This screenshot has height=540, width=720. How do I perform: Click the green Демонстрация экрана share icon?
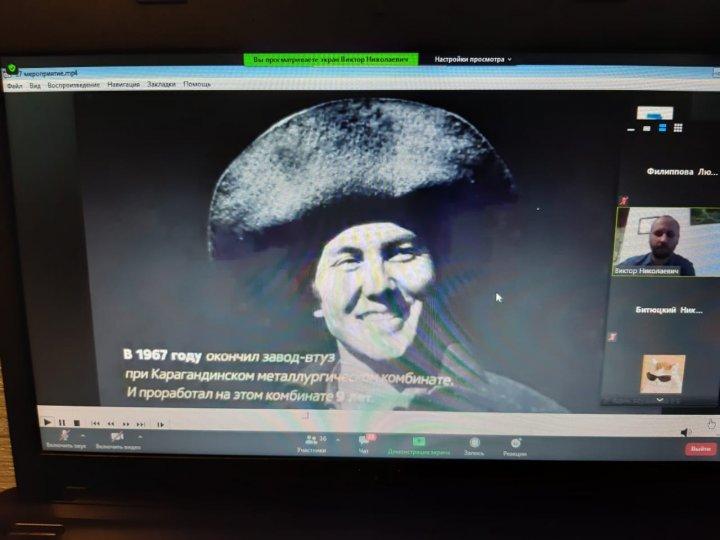coord(419,443)
